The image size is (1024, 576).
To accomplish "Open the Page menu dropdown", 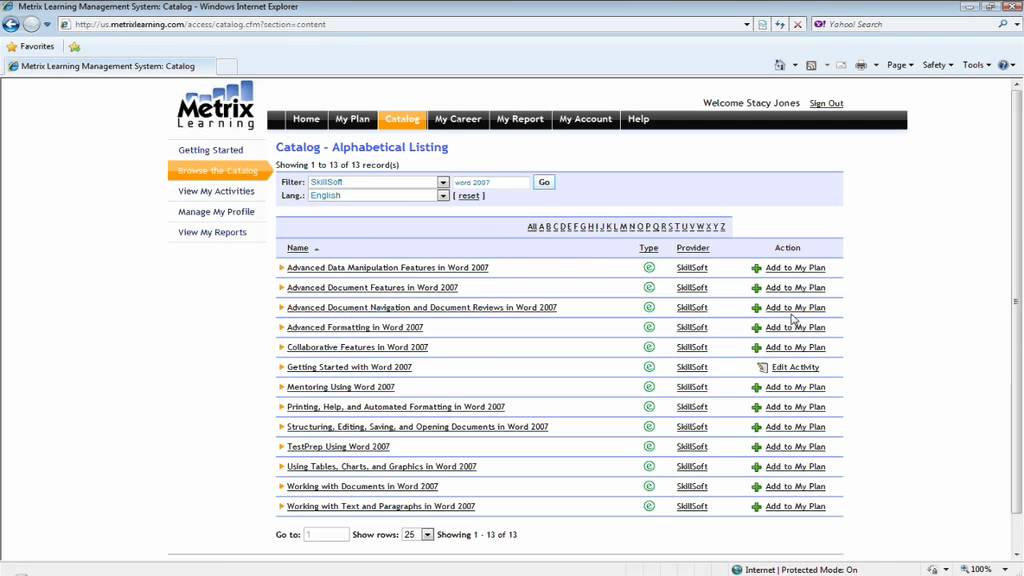I will click(900, 65).
